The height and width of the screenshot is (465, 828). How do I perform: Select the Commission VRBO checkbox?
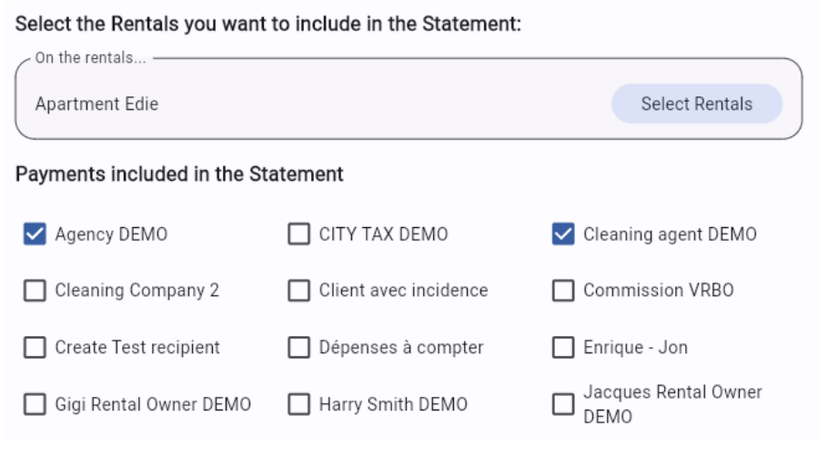click(x=563, y=291)
